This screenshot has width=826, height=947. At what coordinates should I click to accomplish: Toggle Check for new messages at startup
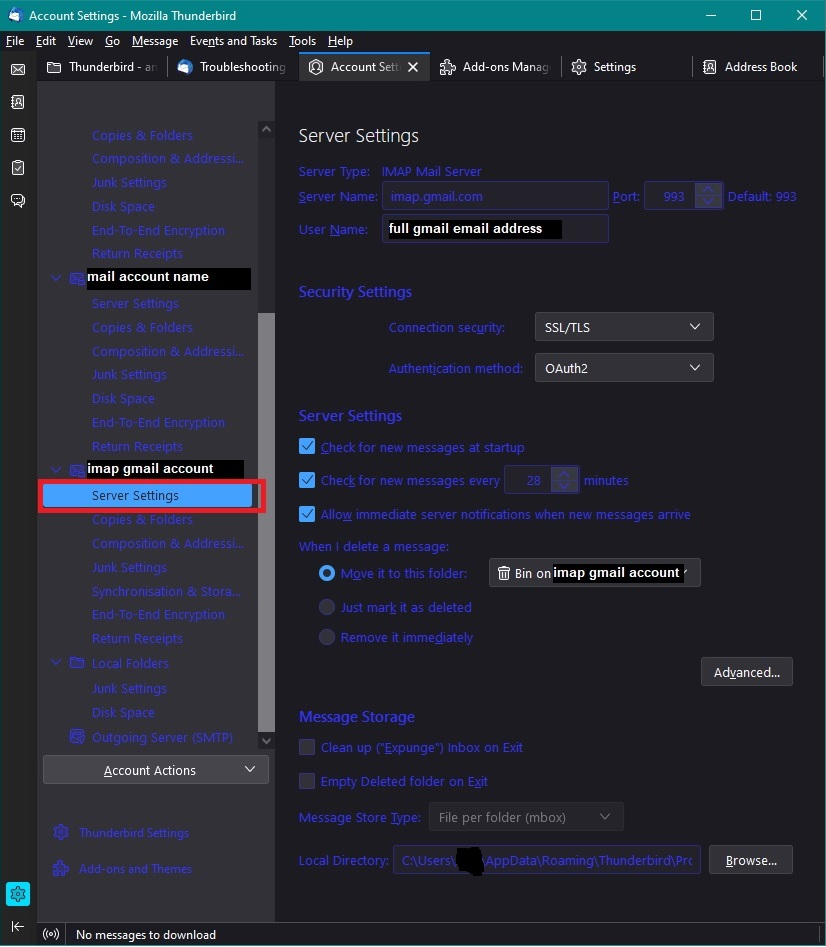pyautogui.click(x=307, y=446)
